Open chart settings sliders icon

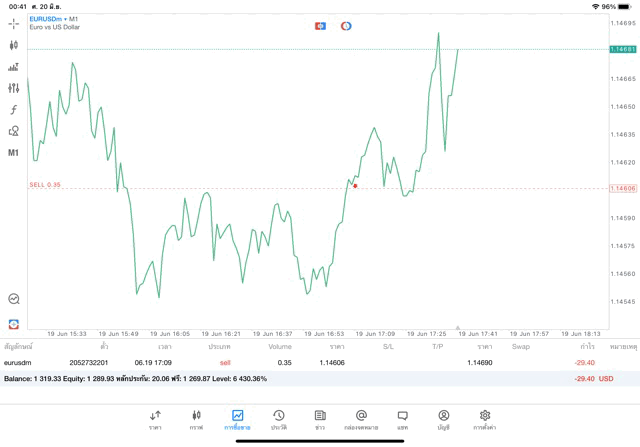[13, 88]
